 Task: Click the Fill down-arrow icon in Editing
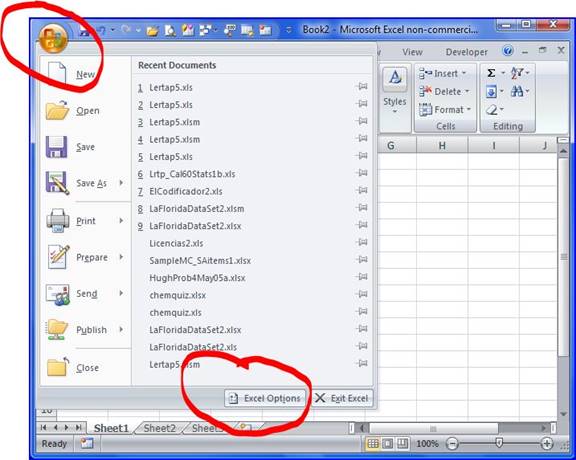click(492, 91)
